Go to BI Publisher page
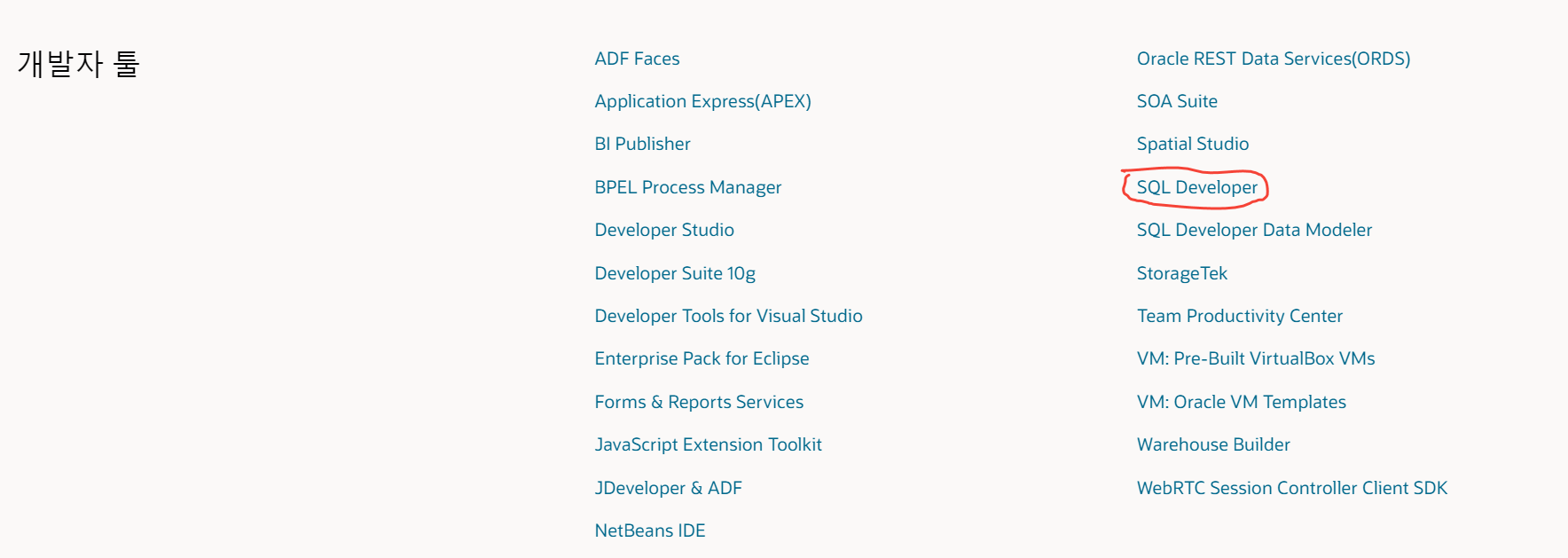This screenshot has width=1568, height=558. (642, 144)
